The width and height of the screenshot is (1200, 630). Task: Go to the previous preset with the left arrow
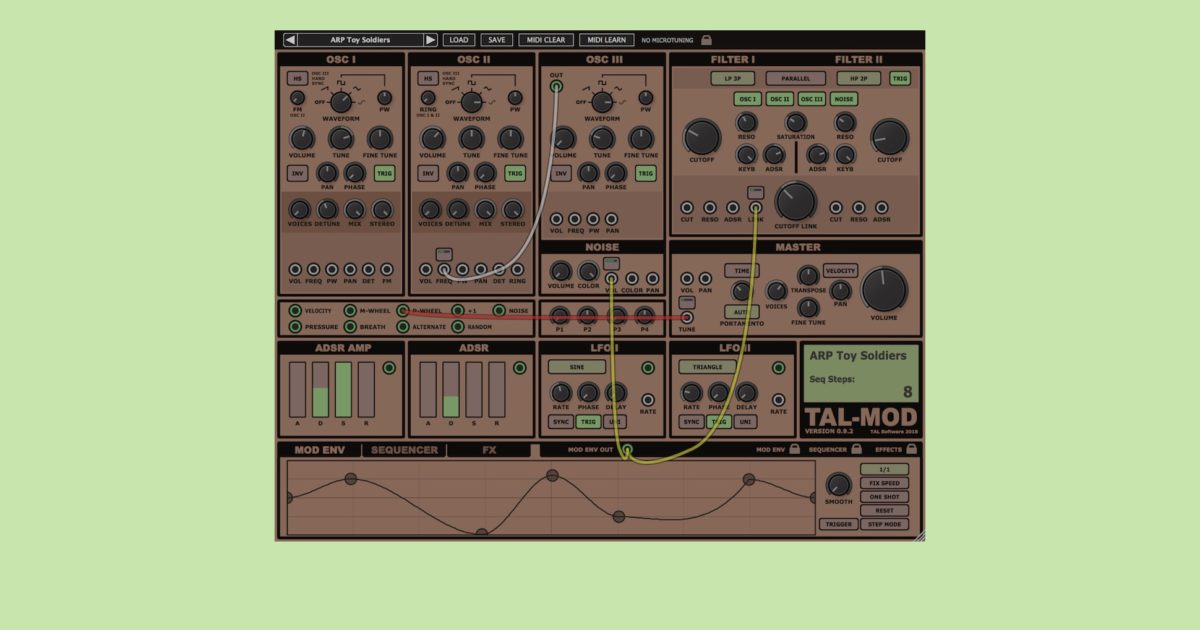(x=290, y=40)
